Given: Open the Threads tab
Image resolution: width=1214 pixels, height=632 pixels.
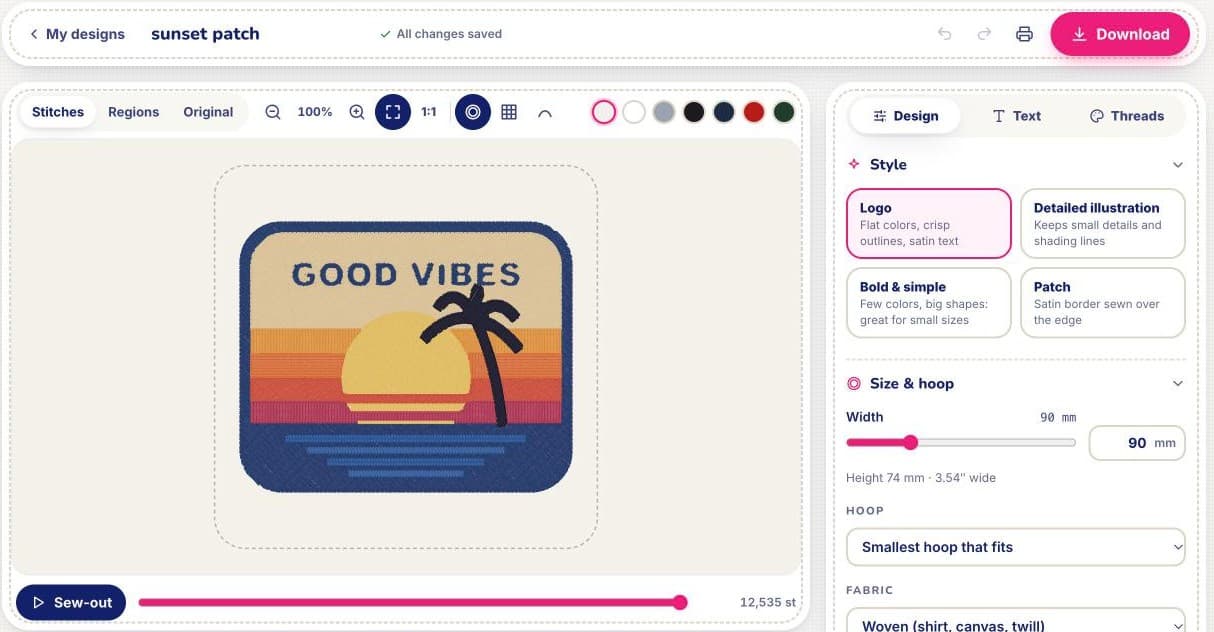Looking at the screenshot, I should [x=1127, y=116].
